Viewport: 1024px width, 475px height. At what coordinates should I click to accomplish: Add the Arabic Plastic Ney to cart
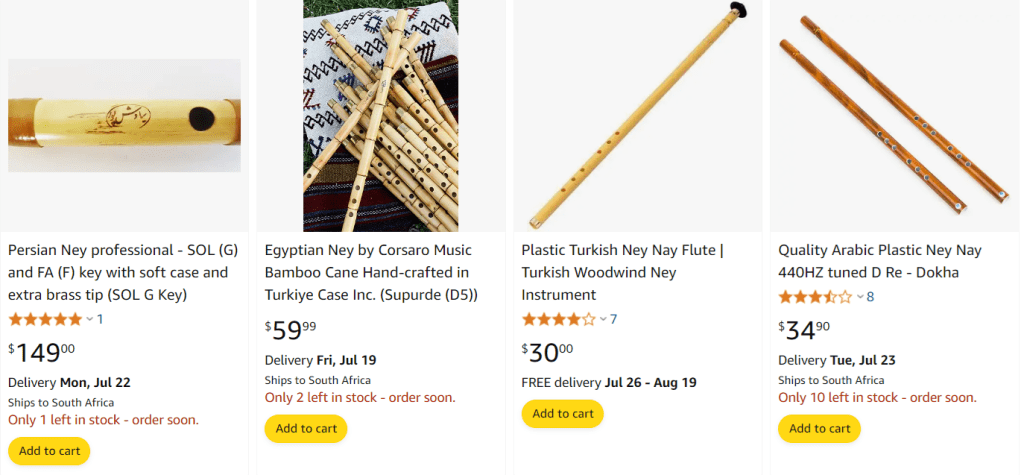coord(819,429)
